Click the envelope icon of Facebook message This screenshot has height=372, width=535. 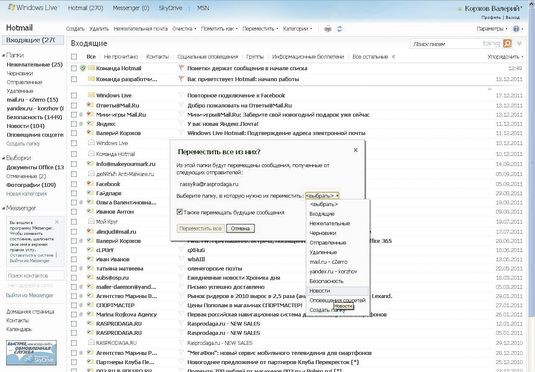click(x=90, y=184)
